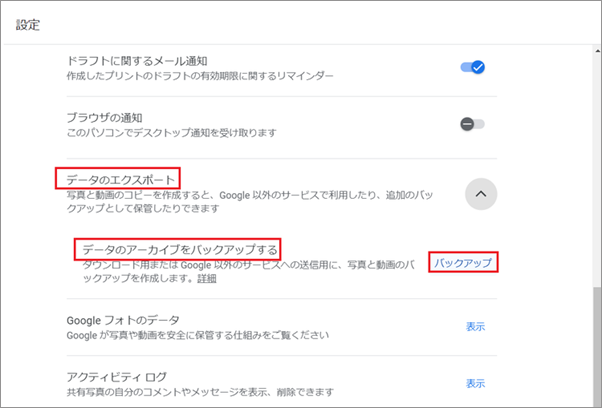
Task: Click the ブラウザの通知 title
Action: (104, 117)
